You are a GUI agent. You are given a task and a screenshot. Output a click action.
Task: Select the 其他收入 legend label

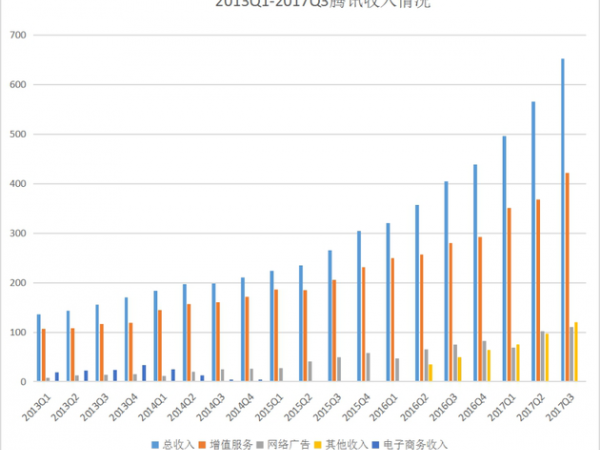coord(347,445)
